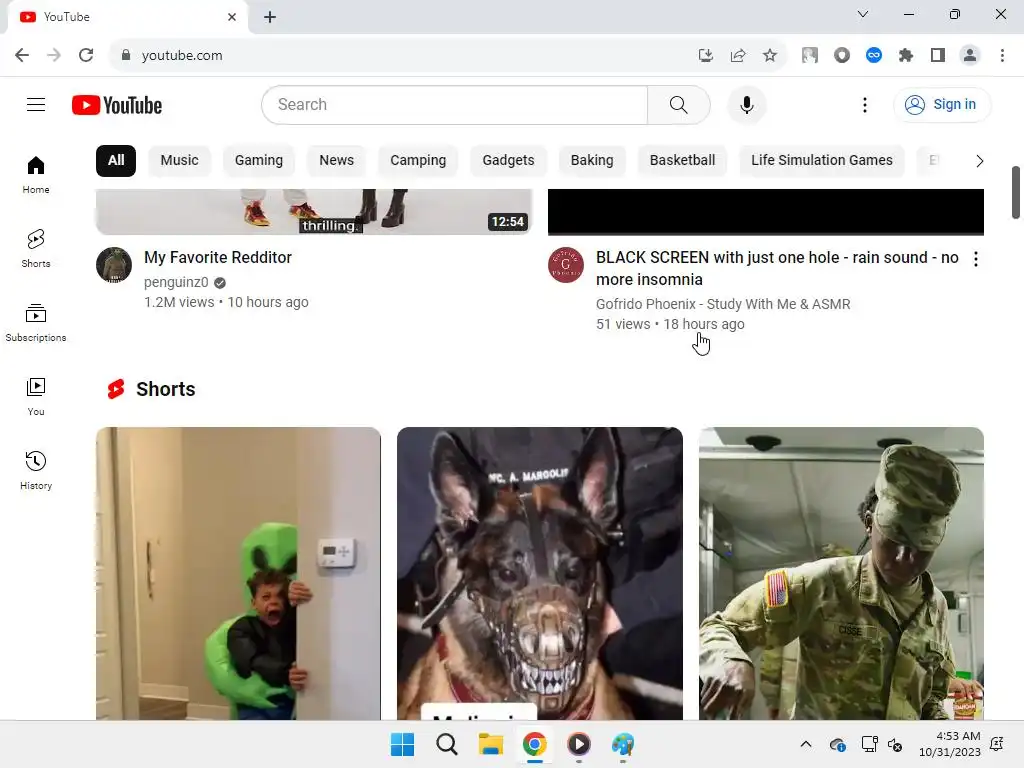The height and width of the screenshot is (768, 1024).
Task: Reload the YouTube page
Action: click(86, 56)
